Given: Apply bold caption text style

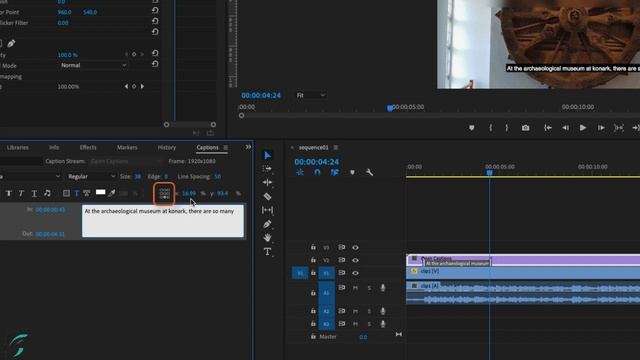Looking at the screenshot, I should (9, 193).
